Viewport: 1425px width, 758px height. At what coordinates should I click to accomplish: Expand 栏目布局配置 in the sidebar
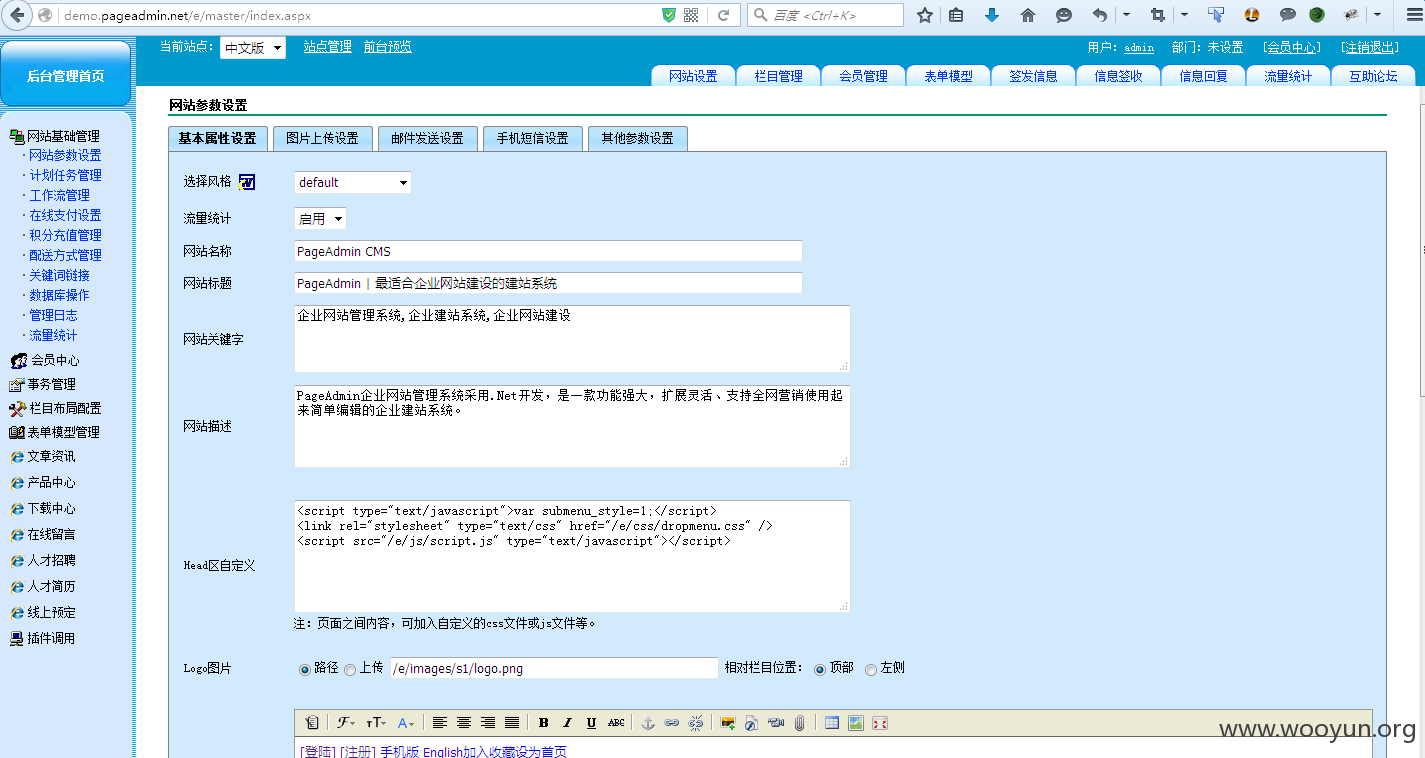pos(64,408)
